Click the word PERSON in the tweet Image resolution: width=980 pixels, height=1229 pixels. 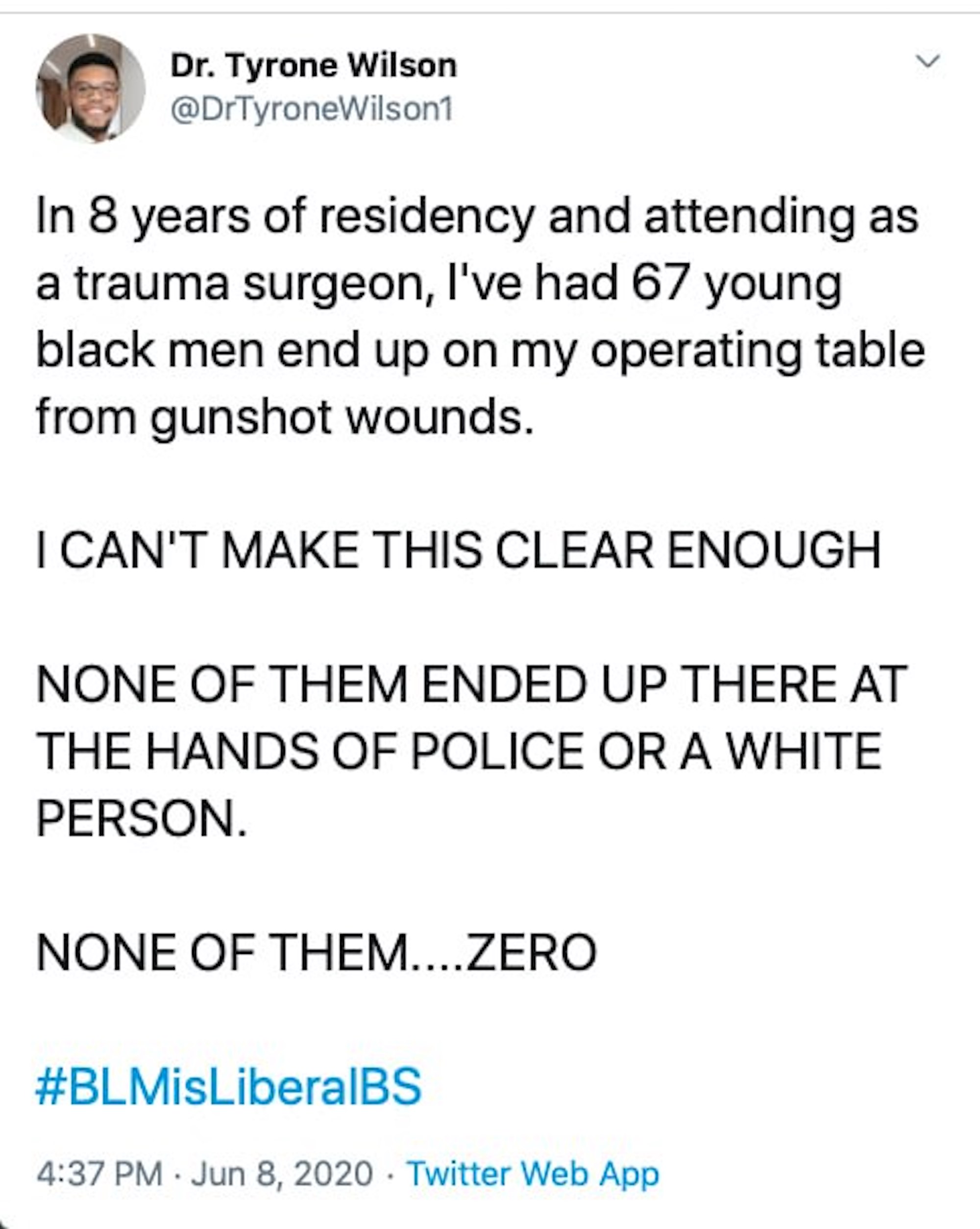pos(141,819)
